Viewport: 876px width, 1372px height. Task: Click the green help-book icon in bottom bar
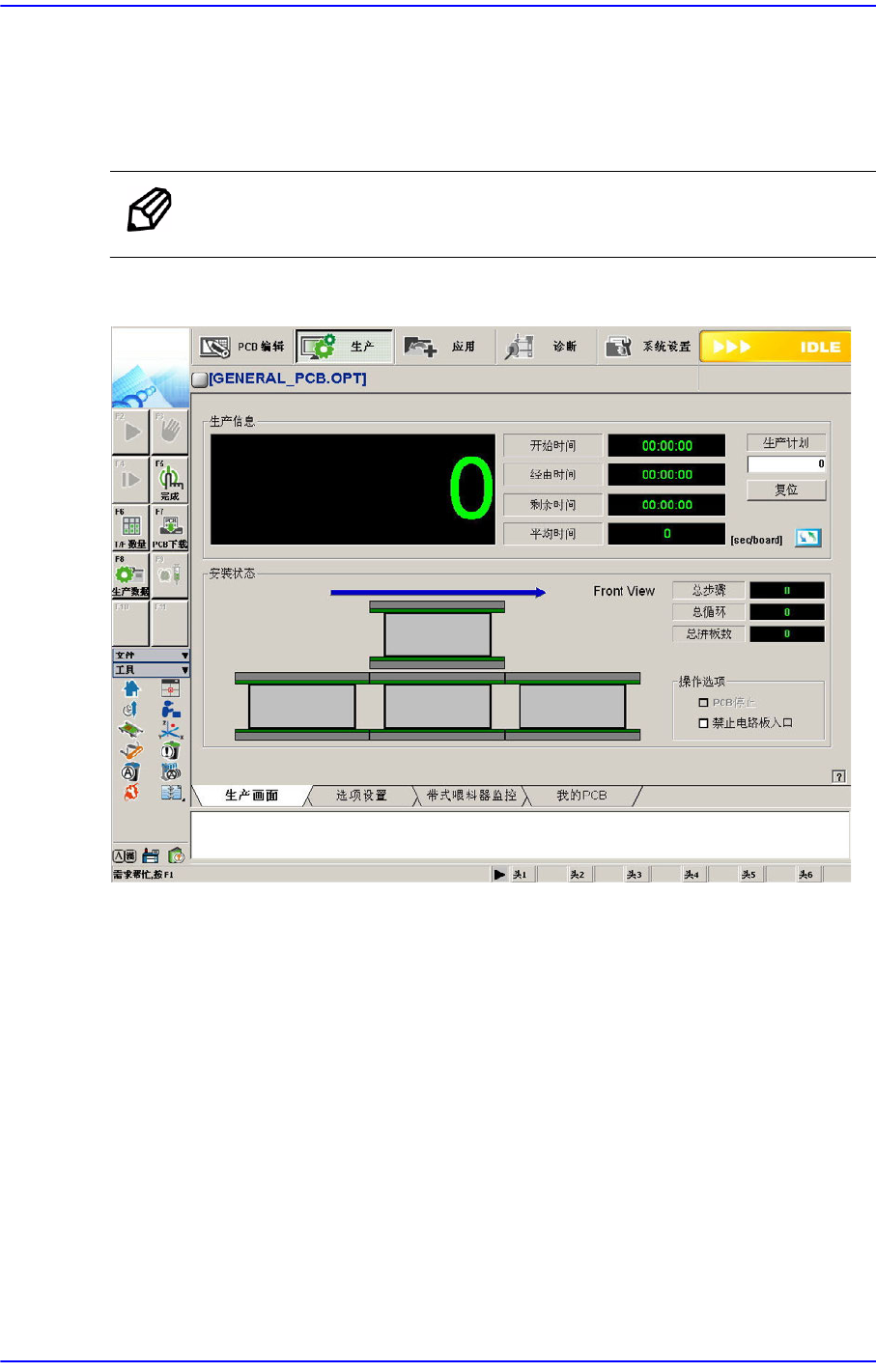(176, 855)
